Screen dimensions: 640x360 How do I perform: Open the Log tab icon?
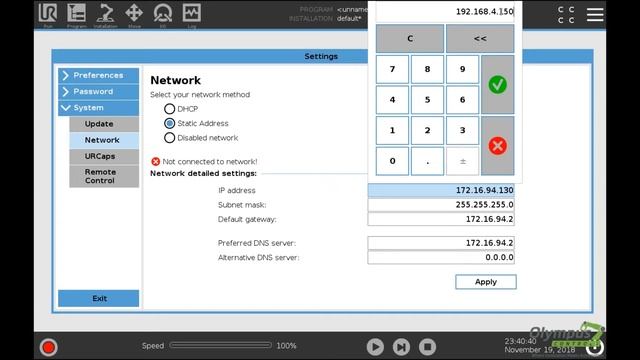tap(191, 15)
